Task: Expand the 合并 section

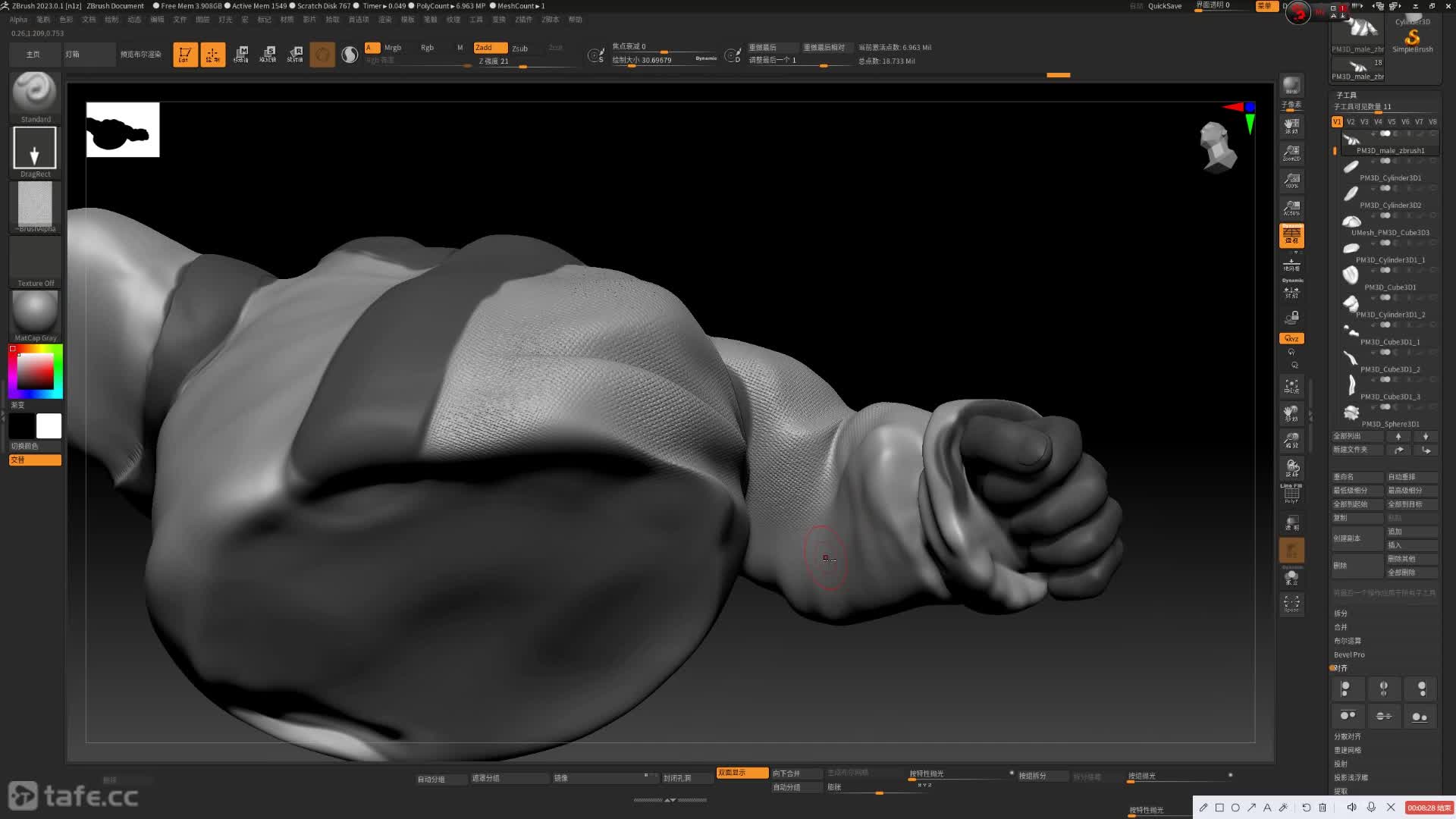Action: (1341, 627)
